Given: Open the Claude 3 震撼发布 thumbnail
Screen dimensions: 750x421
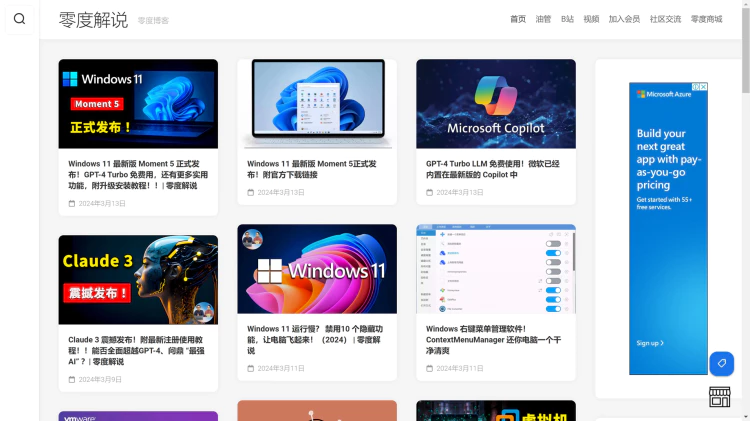Looking at the screenshot, I should (138, 280).
